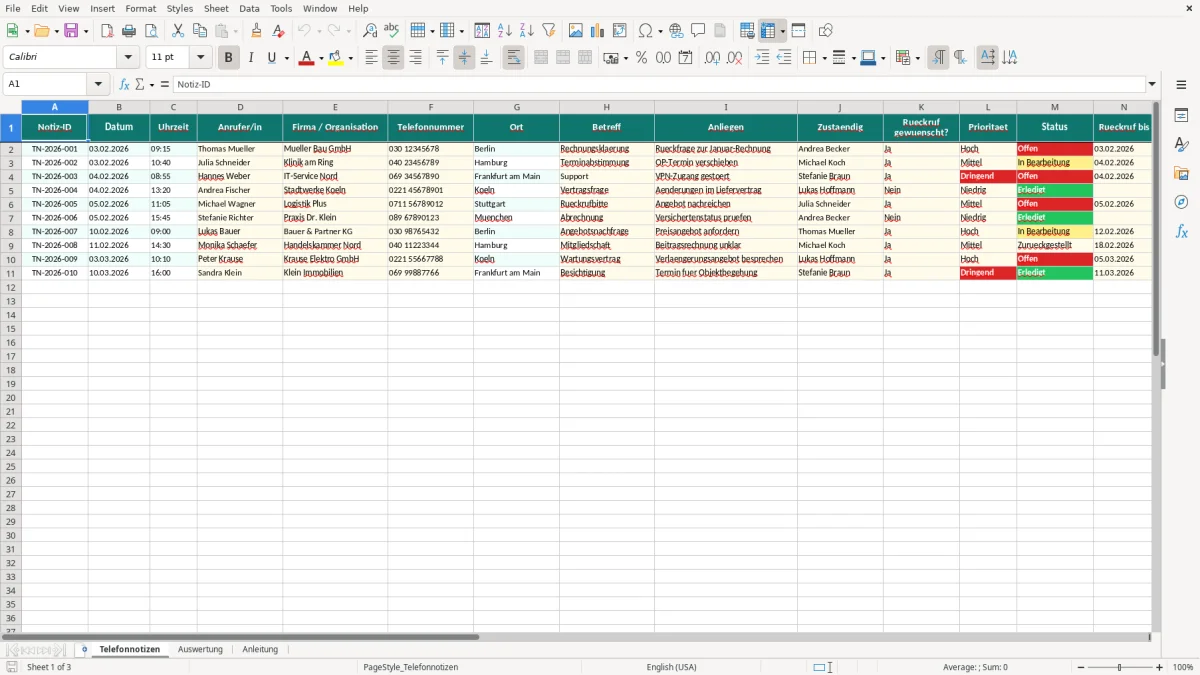Open the background color dropdown arrow
The height and width of the screenshot is (675, 1200).
(x=350, y=58)
